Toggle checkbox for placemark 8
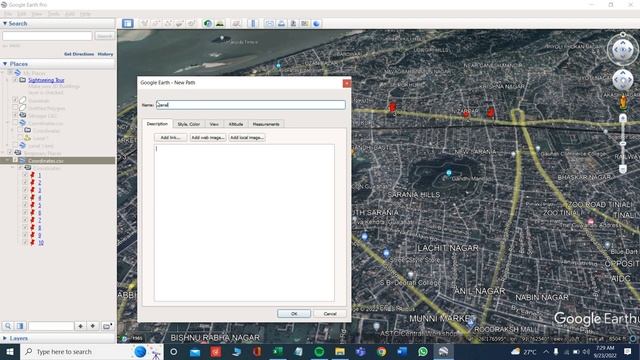The height and width of the screenshot is (360, 640). point(25,228)
